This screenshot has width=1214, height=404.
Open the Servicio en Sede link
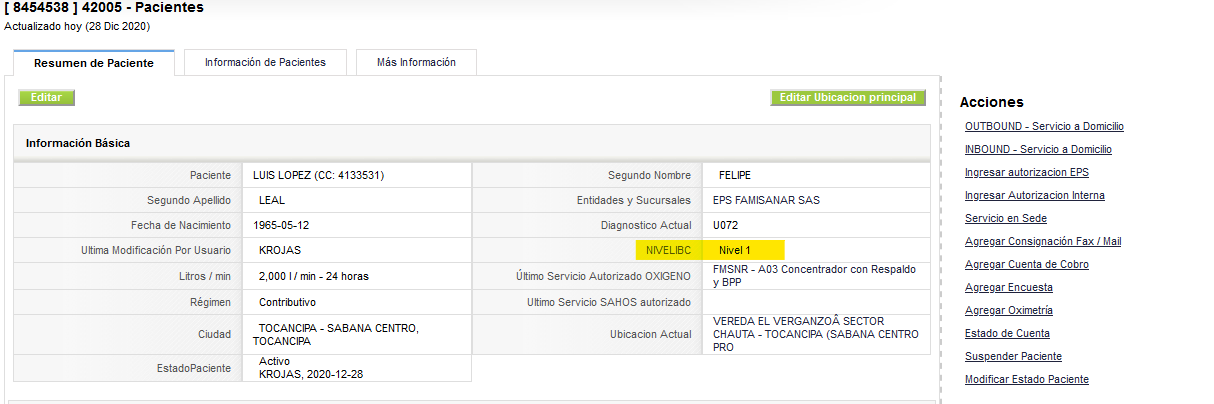click(x=1006, y=218)
